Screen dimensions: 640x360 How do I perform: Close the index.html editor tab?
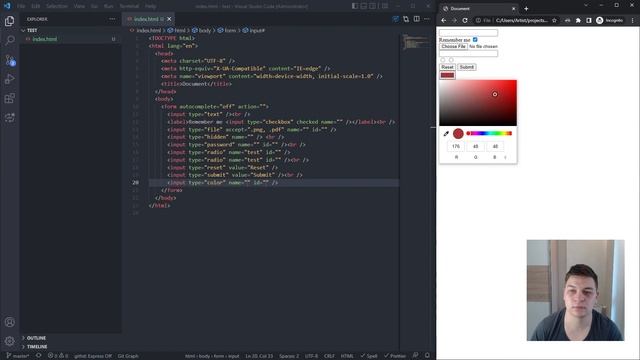pyautogui.click(x=169, y=19)
